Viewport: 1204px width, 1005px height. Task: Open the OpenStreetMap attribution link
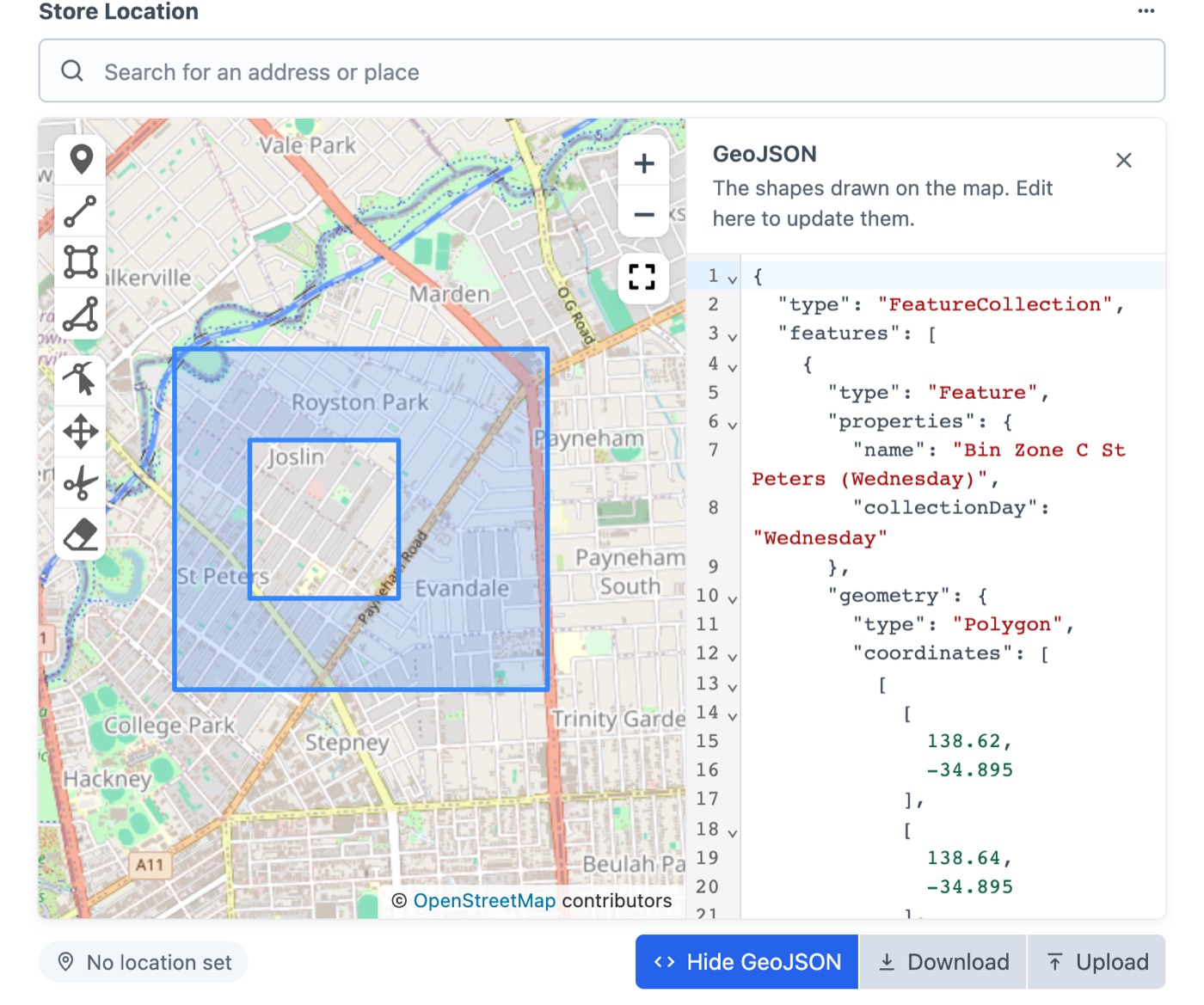(x=484, y=900)
